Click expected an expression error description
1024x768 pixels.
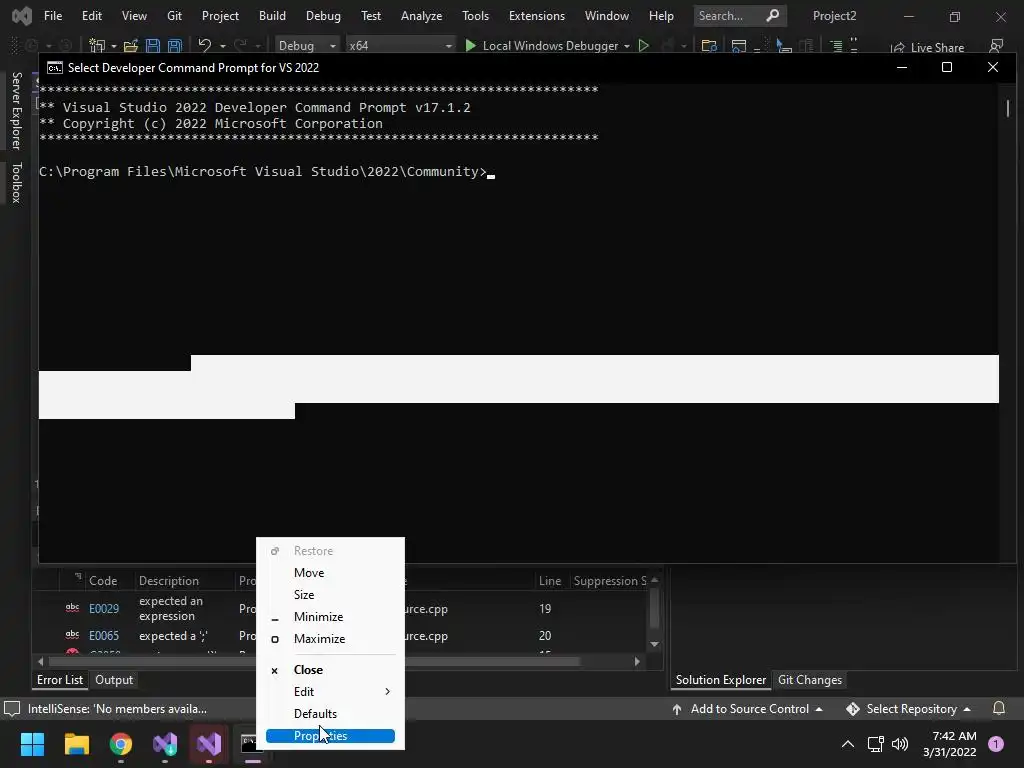click(171, 609)
